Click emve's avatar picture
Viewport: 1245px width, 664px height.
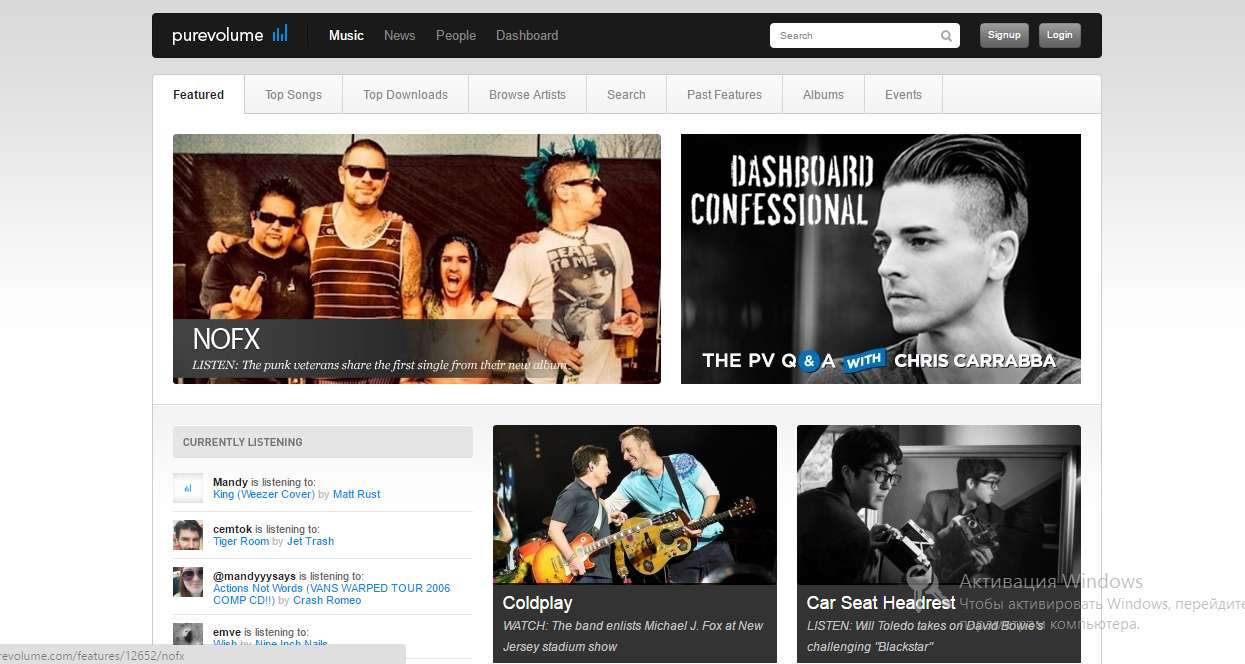[188, 634]
